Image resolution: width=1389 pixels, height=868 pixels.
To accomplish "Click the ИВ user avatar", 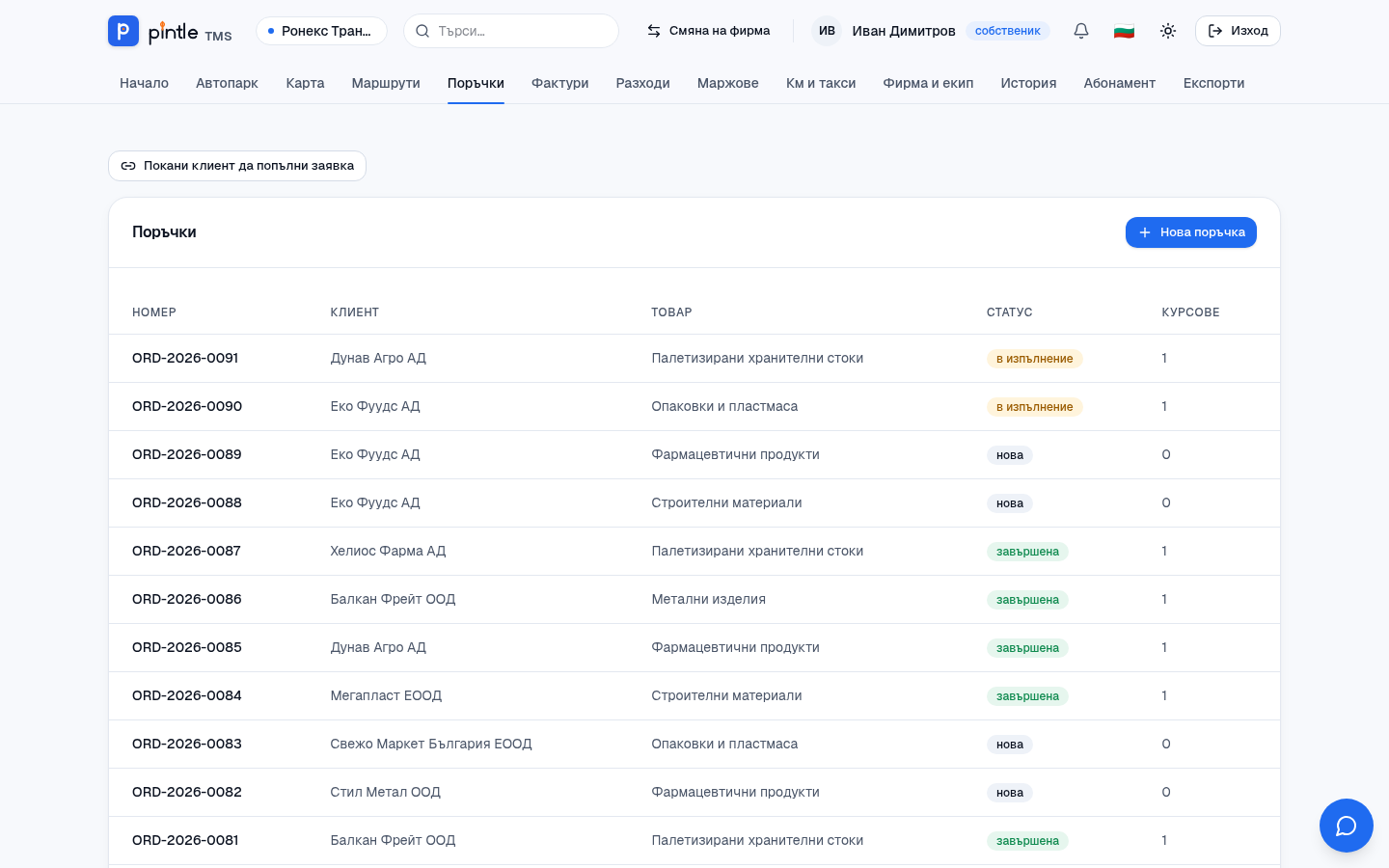I will tap(827, 31).
